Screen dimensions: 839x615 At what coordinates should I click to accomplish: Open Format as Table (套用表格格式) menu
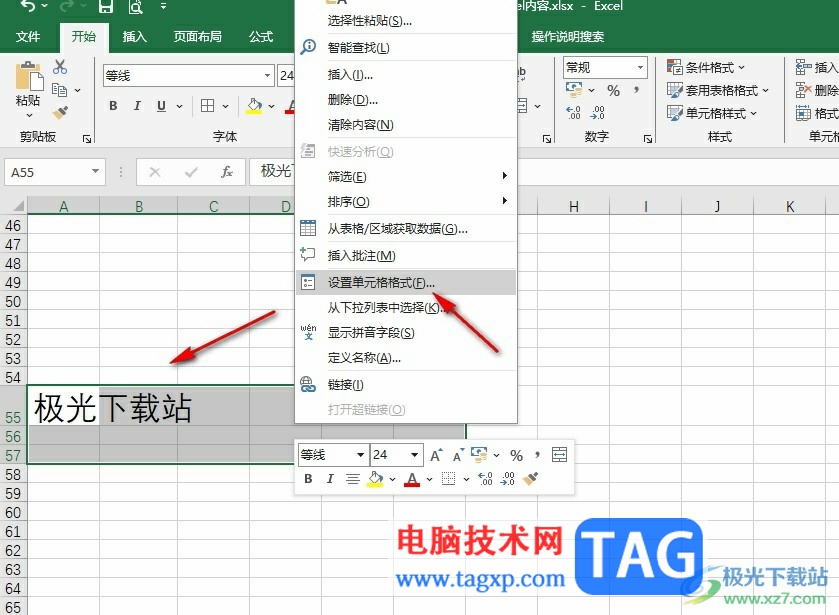click(x=718, y=90)
